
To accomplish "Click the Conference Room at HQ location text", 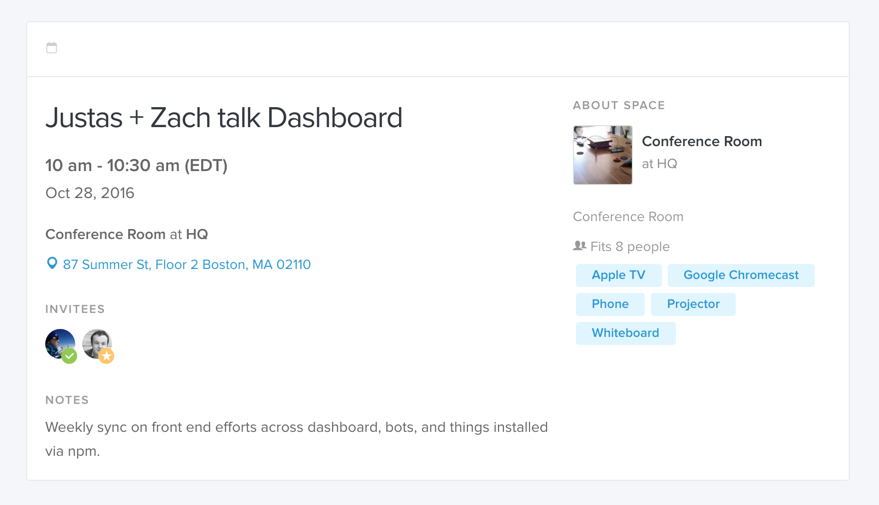I will coord(127,234).
